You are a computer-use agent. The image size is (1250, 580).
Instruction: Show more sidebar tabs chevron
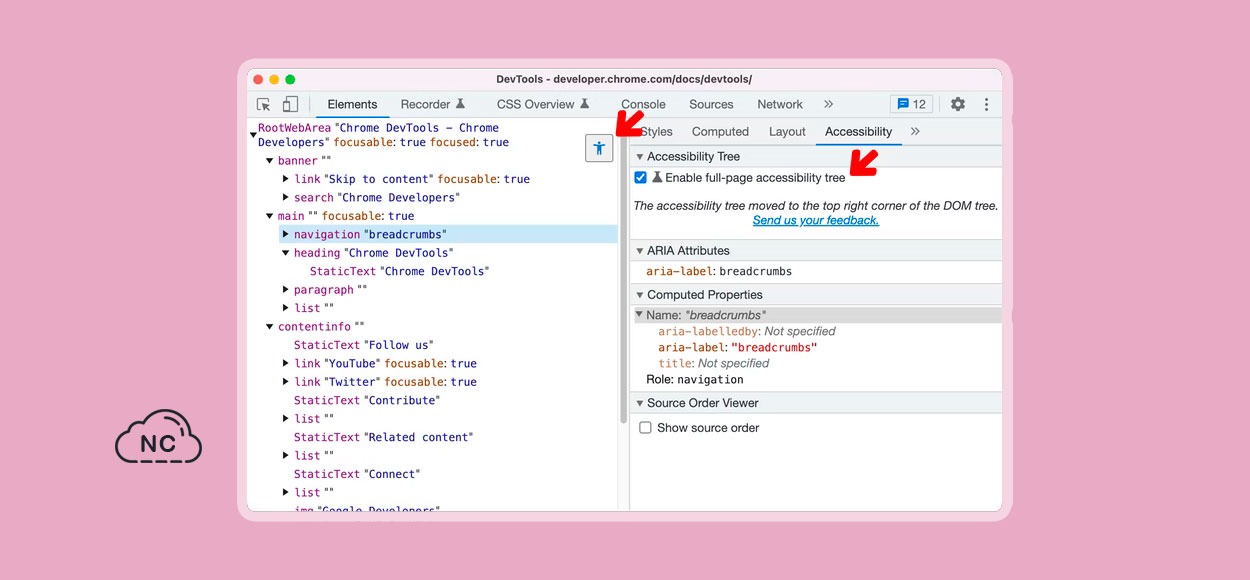pos(915,131)
